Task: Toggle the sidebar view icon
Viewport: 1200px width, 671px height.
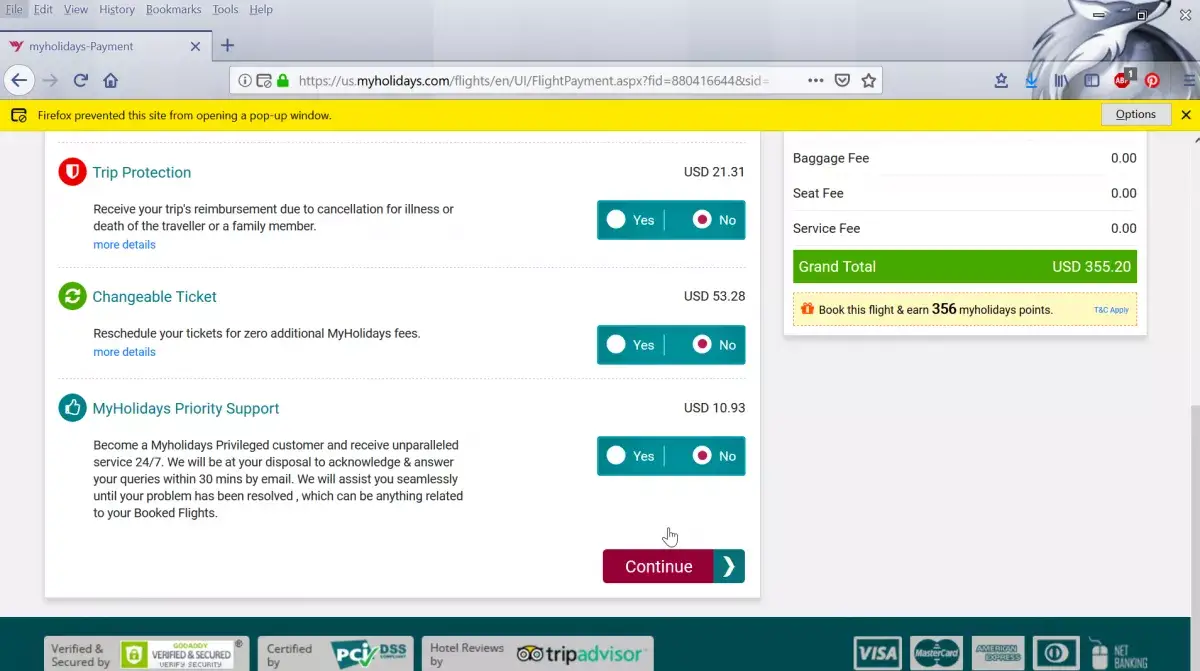Action: [1092, 81]
